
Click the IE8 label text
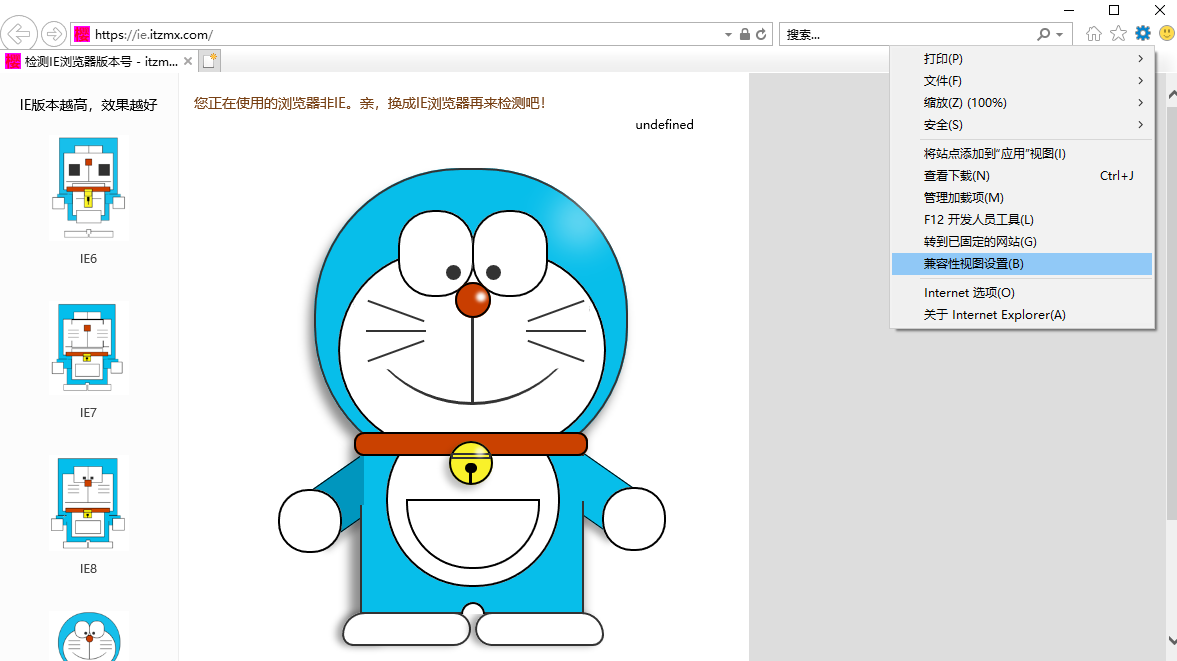point(89,569)
